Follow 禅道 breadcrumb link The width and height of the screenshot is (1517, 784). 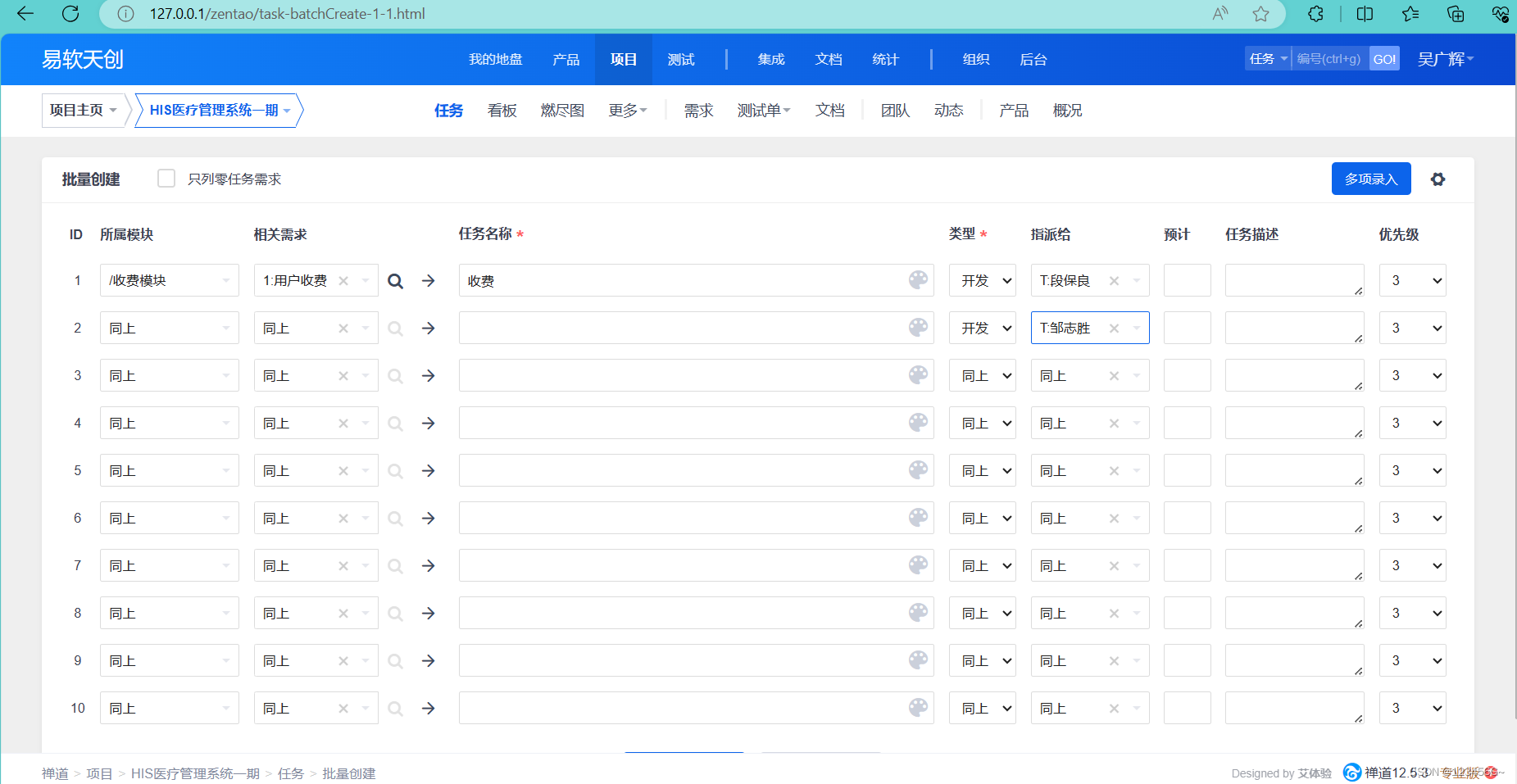[56, 773]
